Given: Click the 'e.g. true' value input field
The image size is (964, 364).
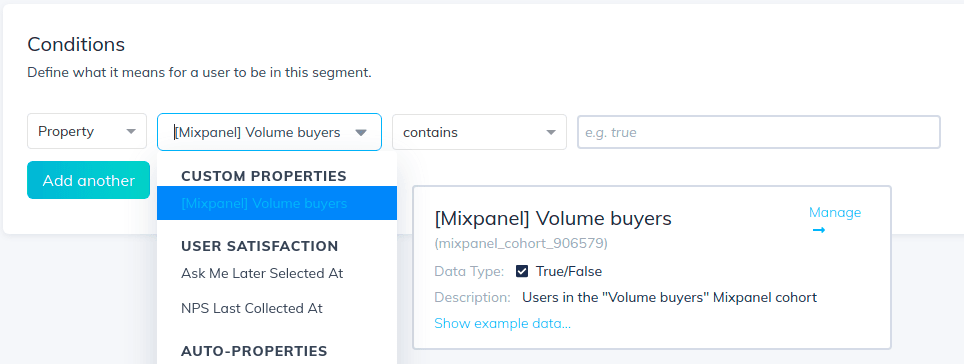Looking at the screenshot, I should tap(759, 132).
